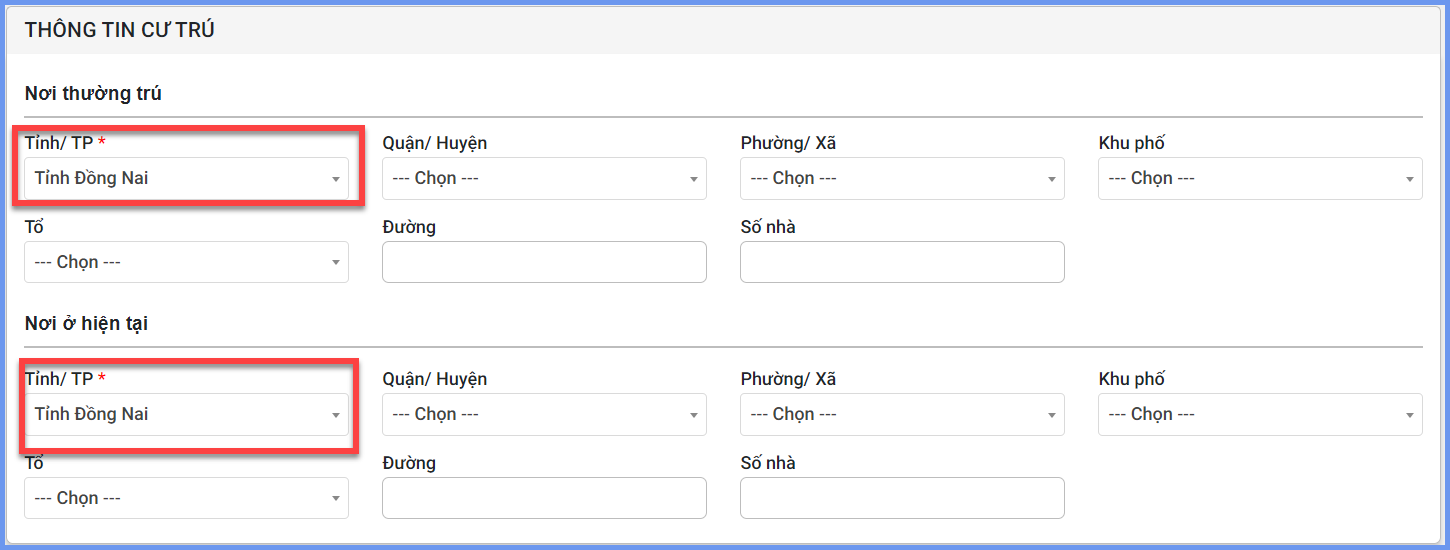Click the Nơi ở hiện tại section heading
1450x550 pixels.
click(x=87, y=324)
